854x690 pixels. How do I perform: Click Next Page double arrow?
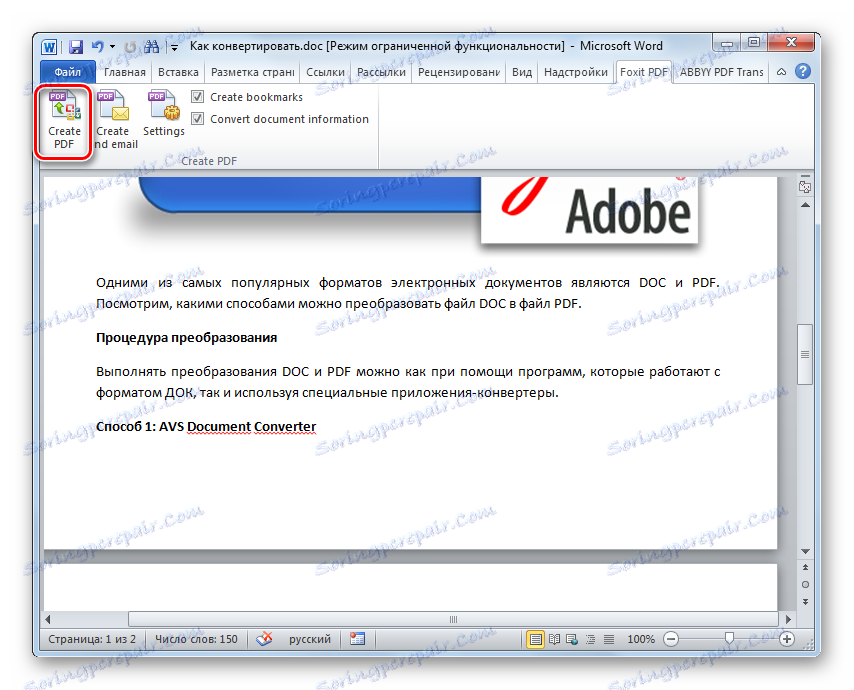(x=805, y=602)
